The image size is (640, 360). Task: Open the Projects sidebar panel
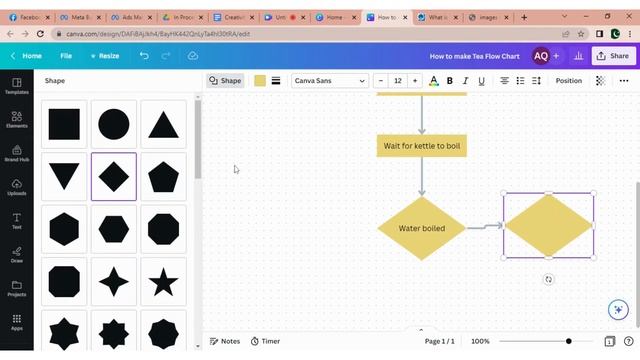[x=17, y=289]
